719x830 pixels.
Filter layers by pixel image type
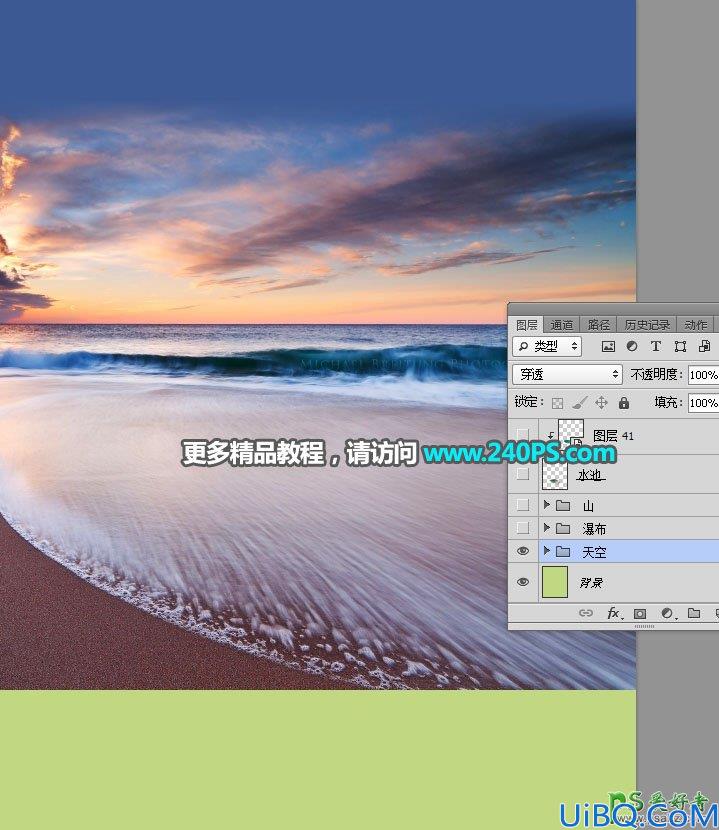click(x=608, y=346)
